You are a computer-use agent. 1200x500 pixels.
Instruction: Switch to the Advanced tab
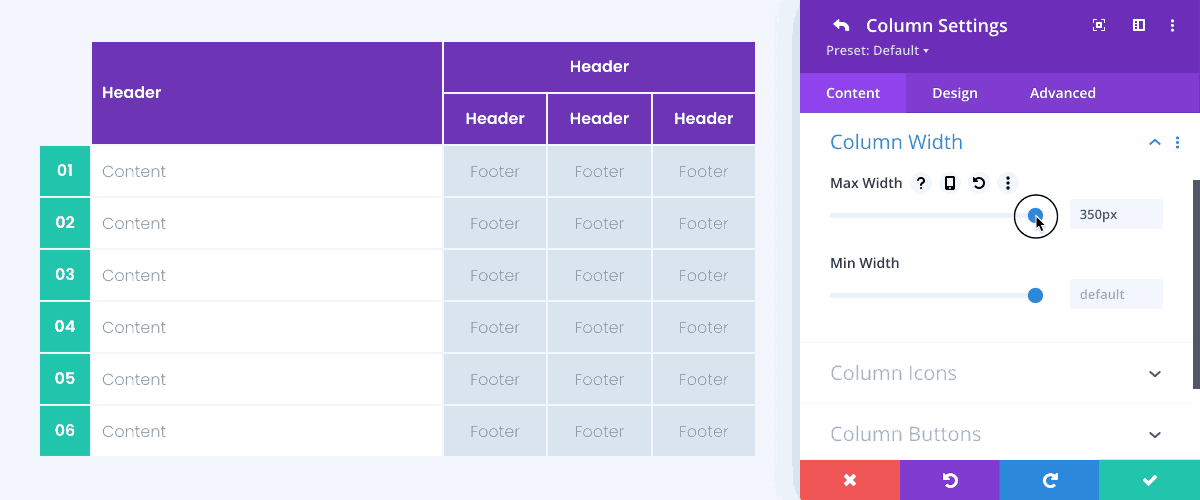point(1063,93)
